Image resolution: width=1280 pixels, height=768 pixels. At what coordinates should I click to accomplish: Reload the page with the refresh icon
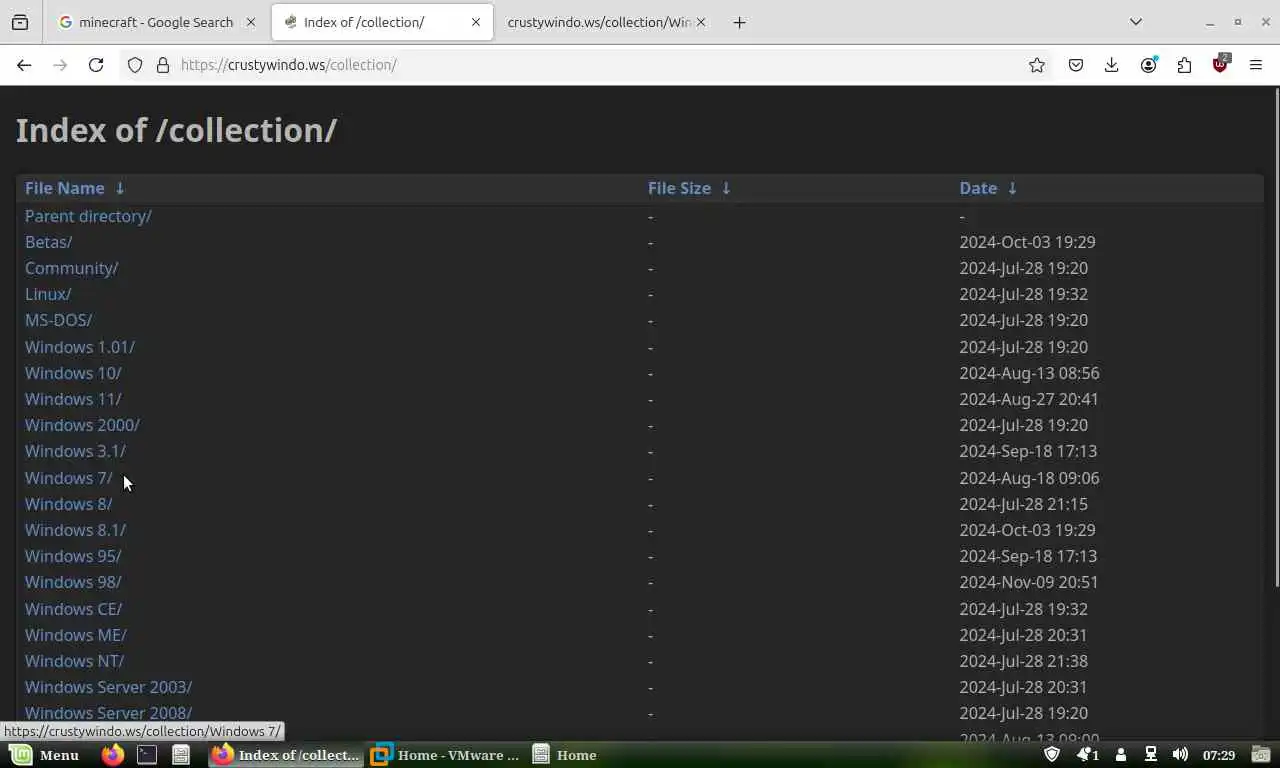coord(96,65)
